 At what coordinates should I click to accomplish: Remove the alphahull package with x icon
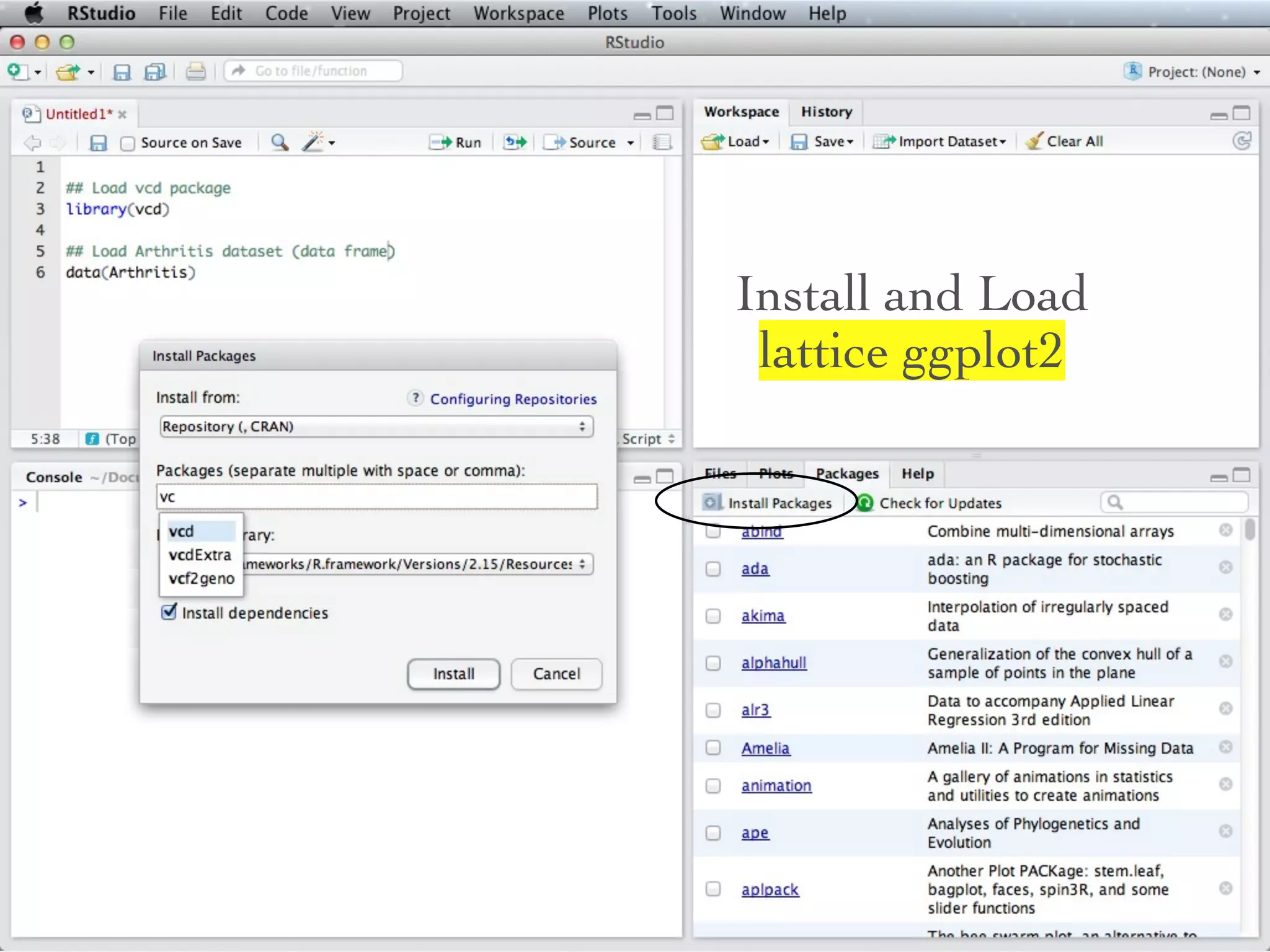pos(1225,661)
